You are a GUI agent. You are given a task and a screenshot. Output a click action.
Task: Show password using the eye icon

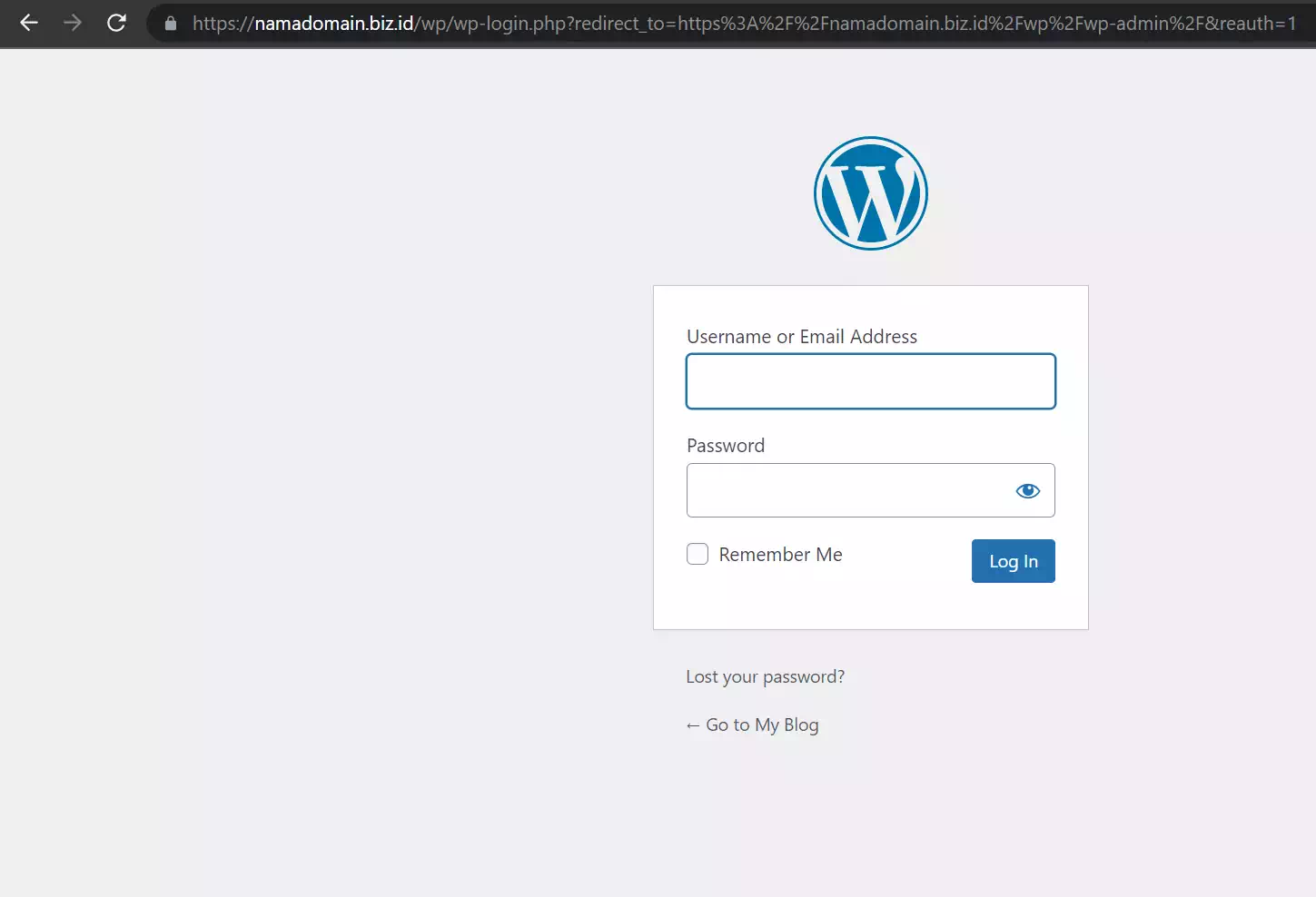click(x=1028, y=490)
